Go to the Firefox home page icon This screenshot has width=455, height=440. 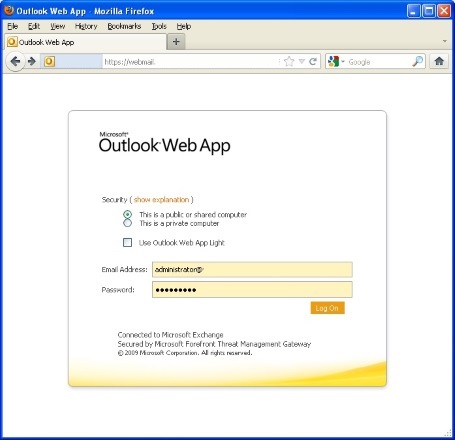pos(439,61)
